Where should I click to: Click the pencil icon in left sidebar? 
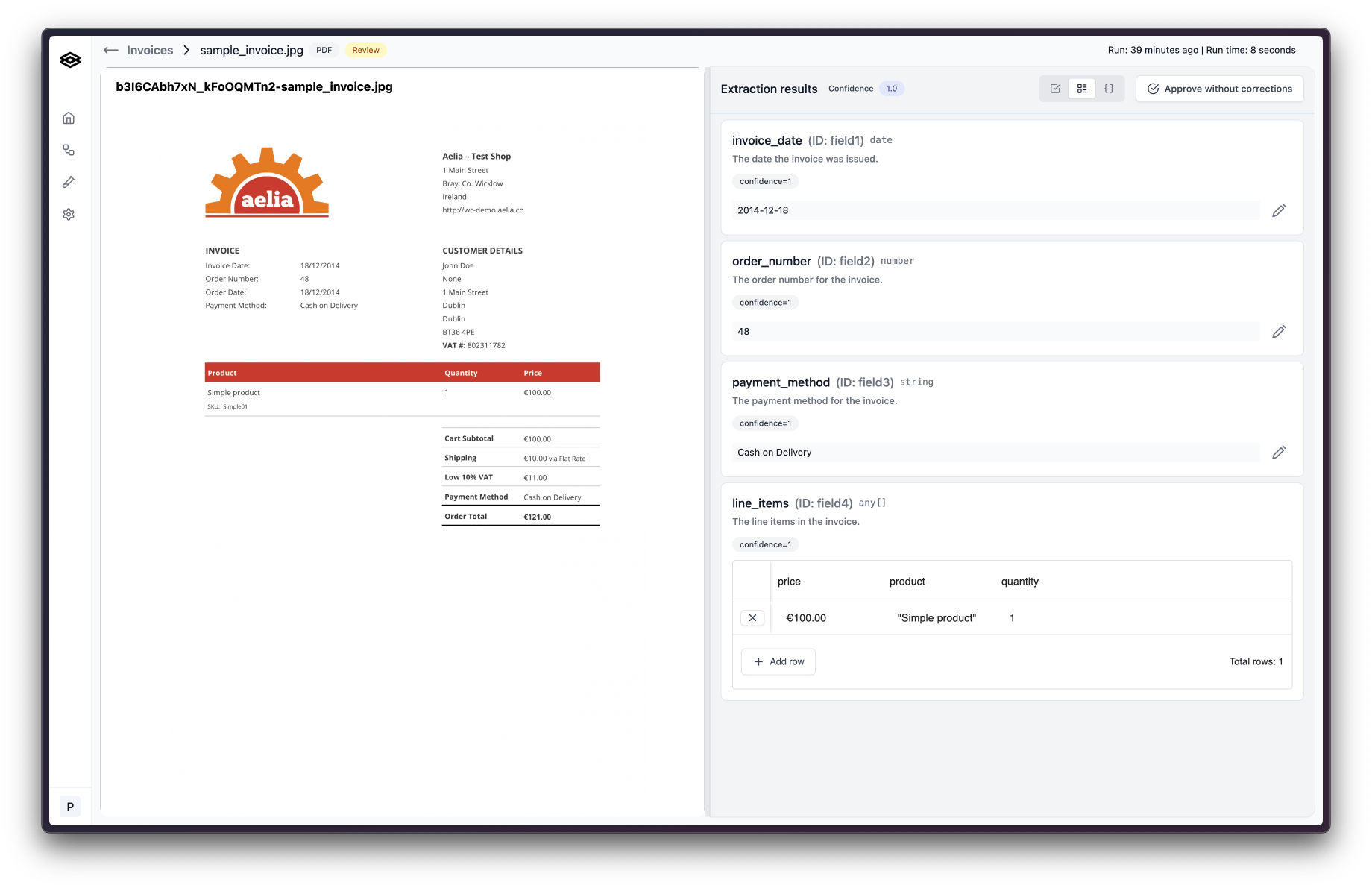pyautogui.click(x=69, y=183)
